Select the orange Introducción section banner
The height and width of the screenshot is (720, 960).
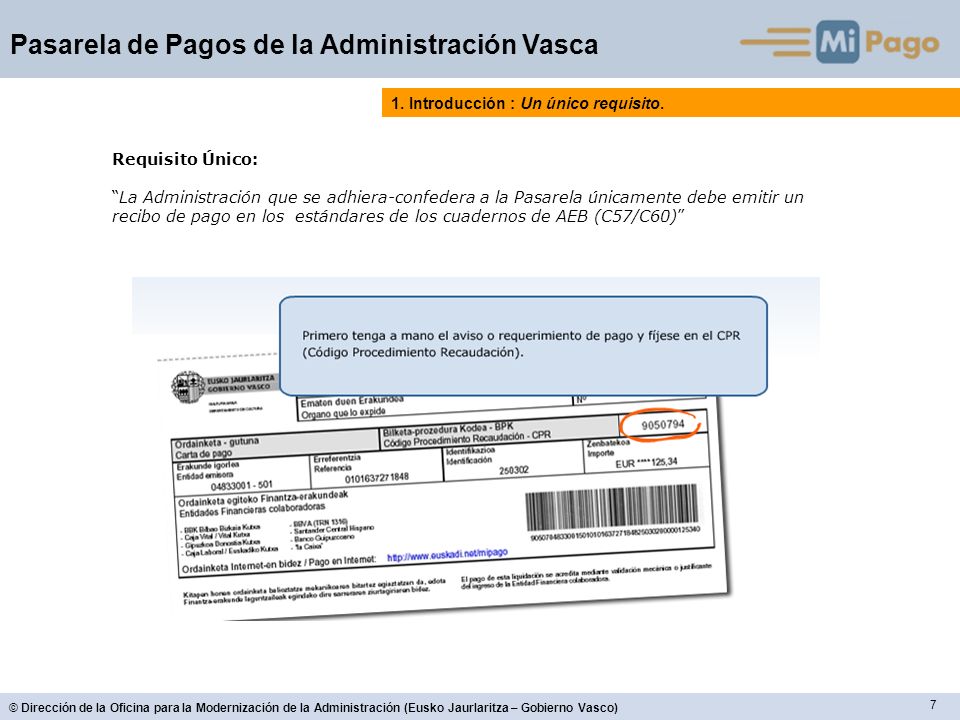670,103
